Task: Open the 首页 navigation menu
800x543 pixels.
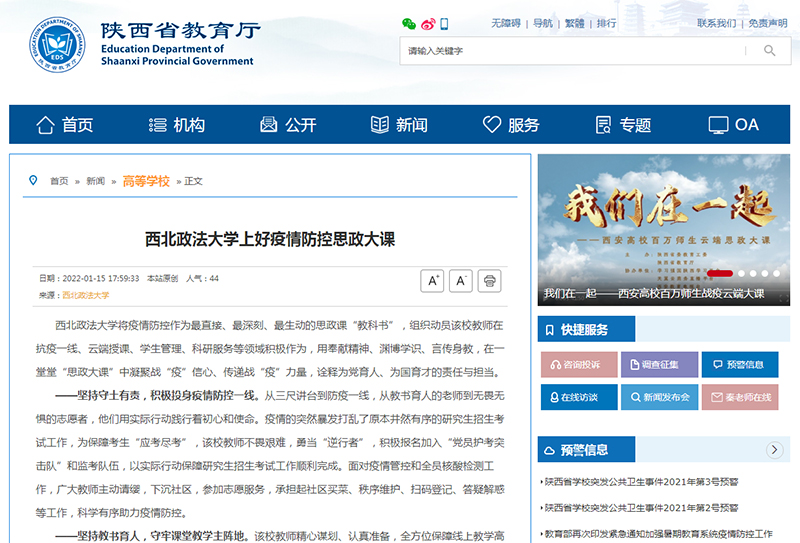Action: click(x=65, y=125)
